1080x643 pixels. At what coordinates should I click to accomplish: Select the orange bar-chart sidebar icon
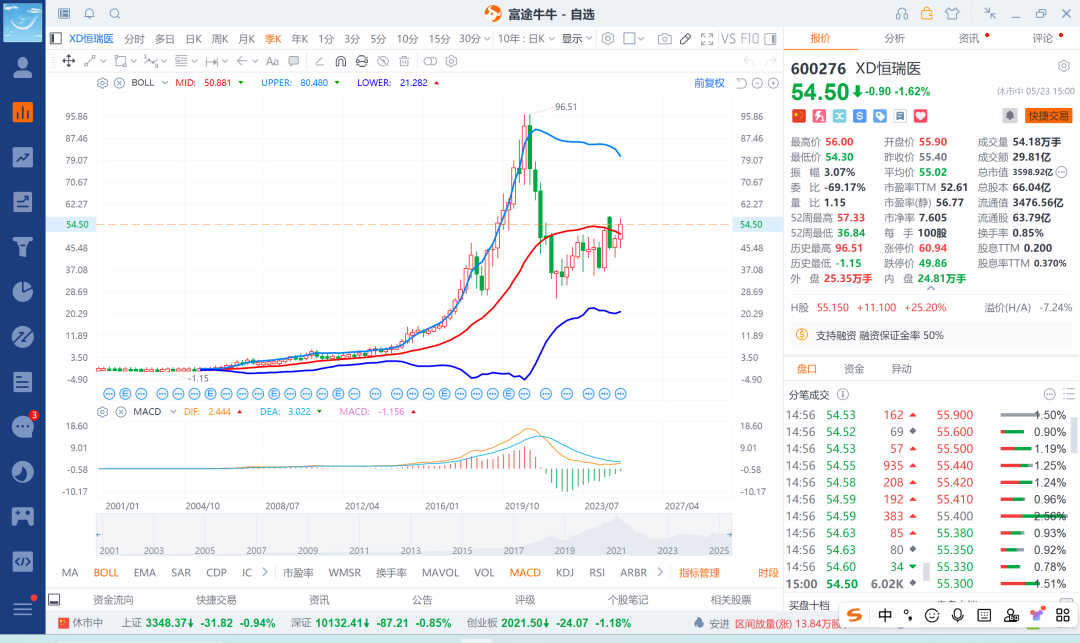point(23,112)
